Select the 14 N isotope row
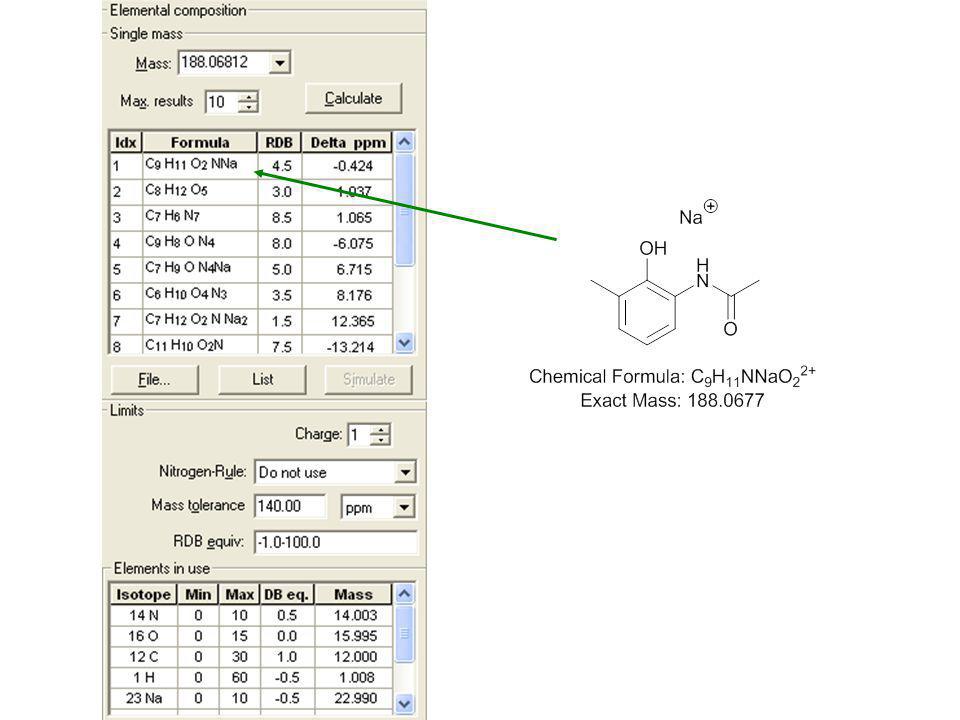 (251, 616)
